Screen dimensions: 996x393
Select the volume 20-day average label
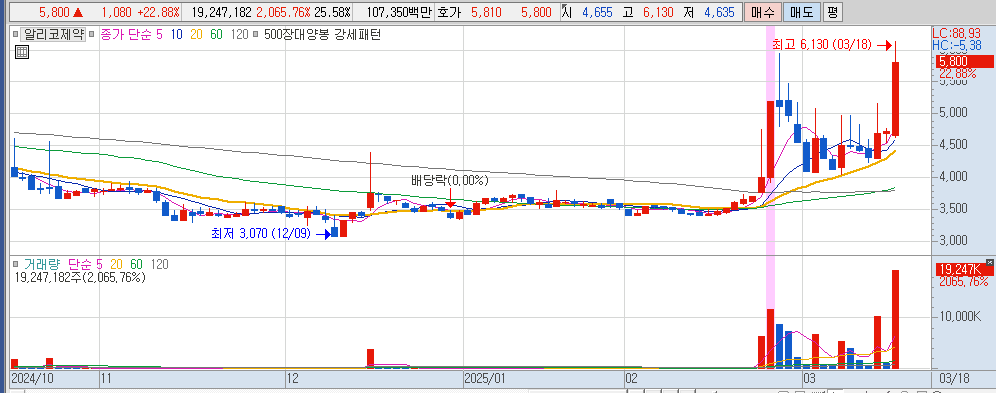pyautogui.click(x=117, y=263)
